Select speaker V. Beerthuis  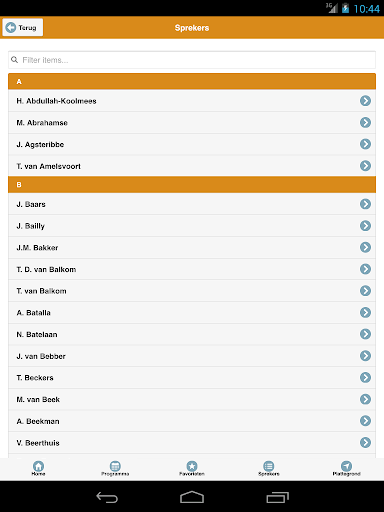point(192,443)
